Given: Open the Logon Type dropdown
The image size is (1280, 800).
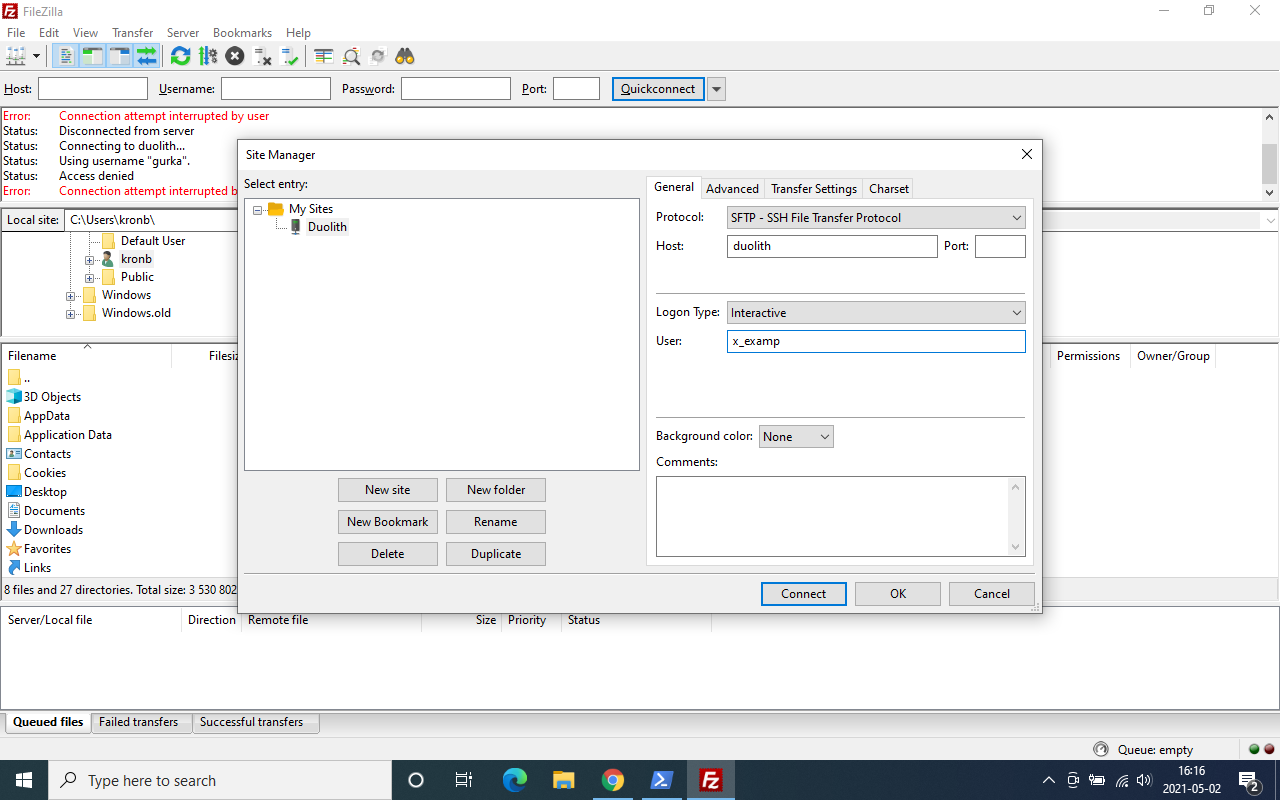Looking at the screenshot, I should click(x=876, y=313).
